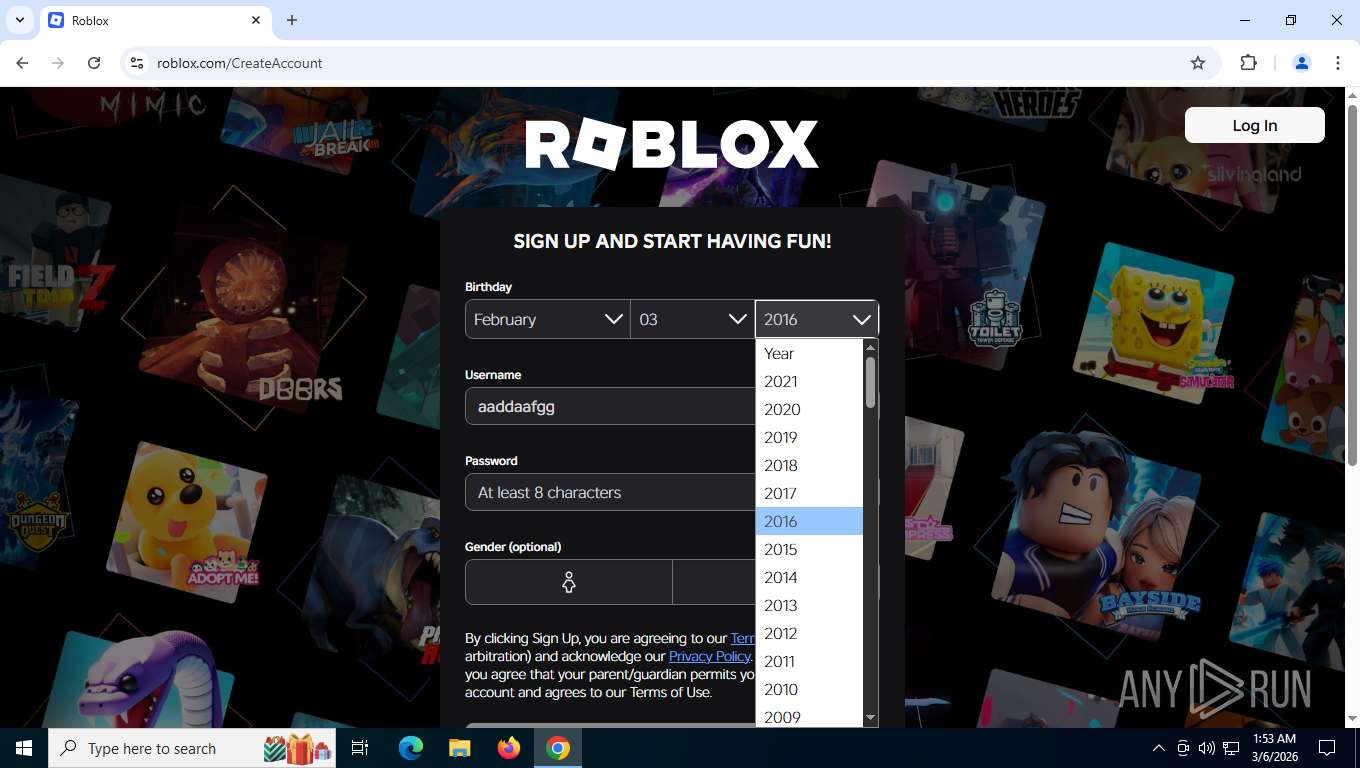Open network status tray icon
1360x768 pixels.
1231,748
